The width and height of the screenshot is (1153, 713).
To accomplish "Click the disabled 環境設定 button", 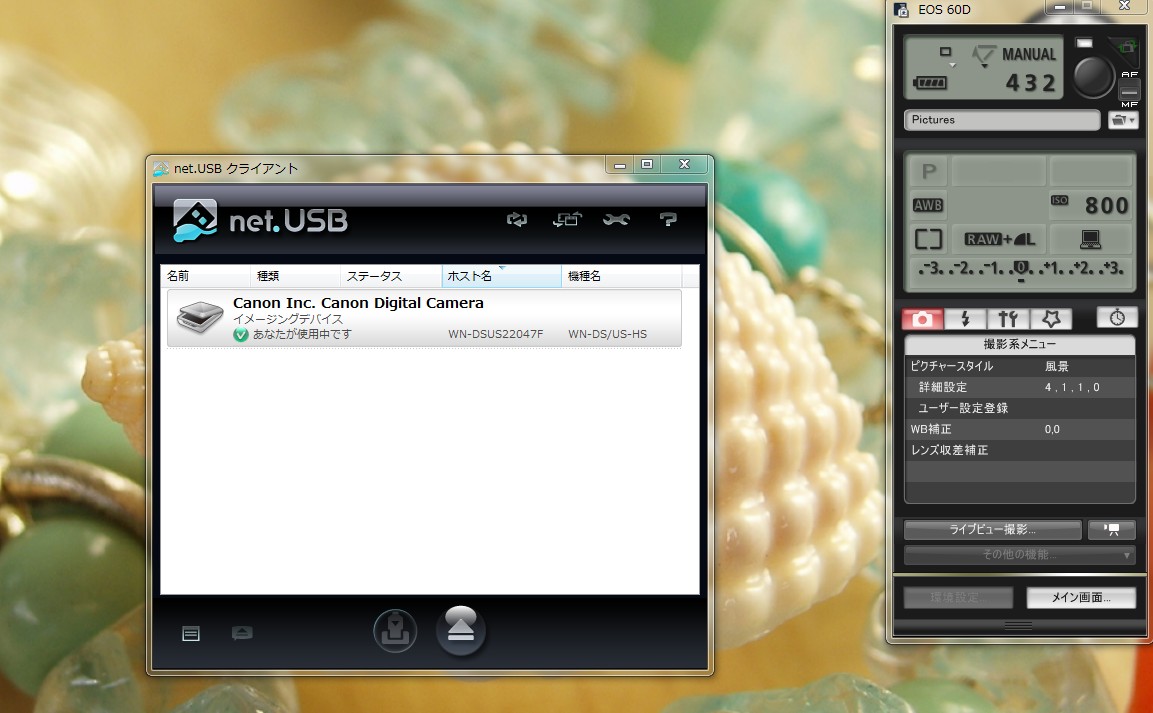I will point(958,597).
